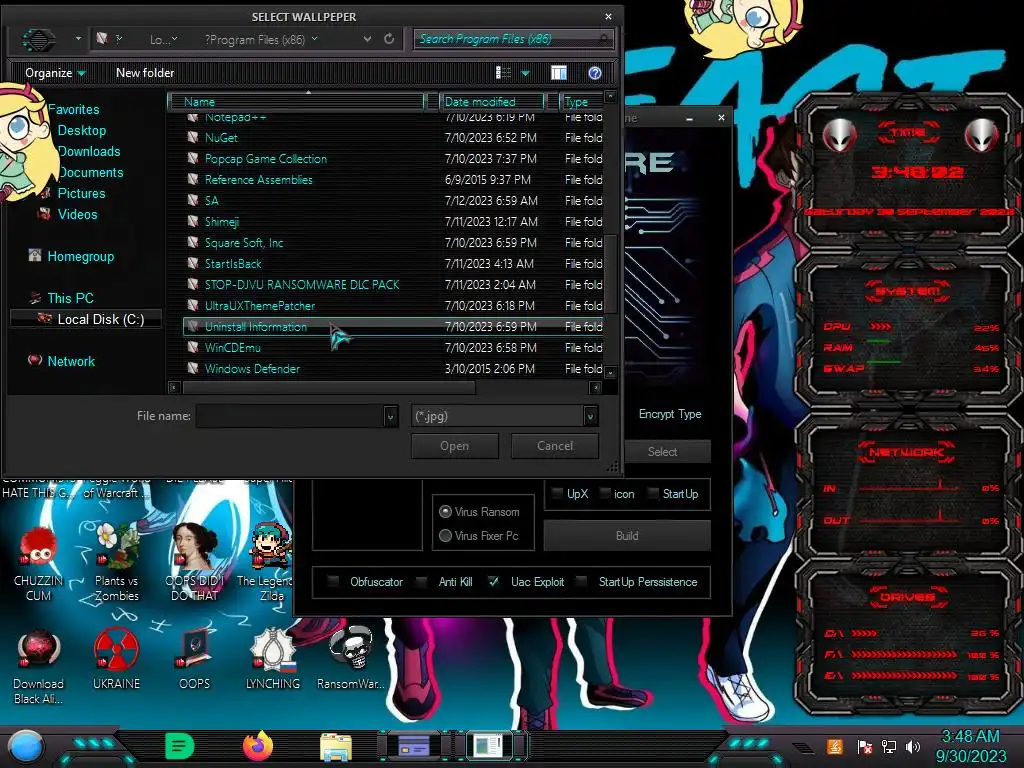
Task: Toggle the preview pane icon in the dialog
Action: (559, 73)
